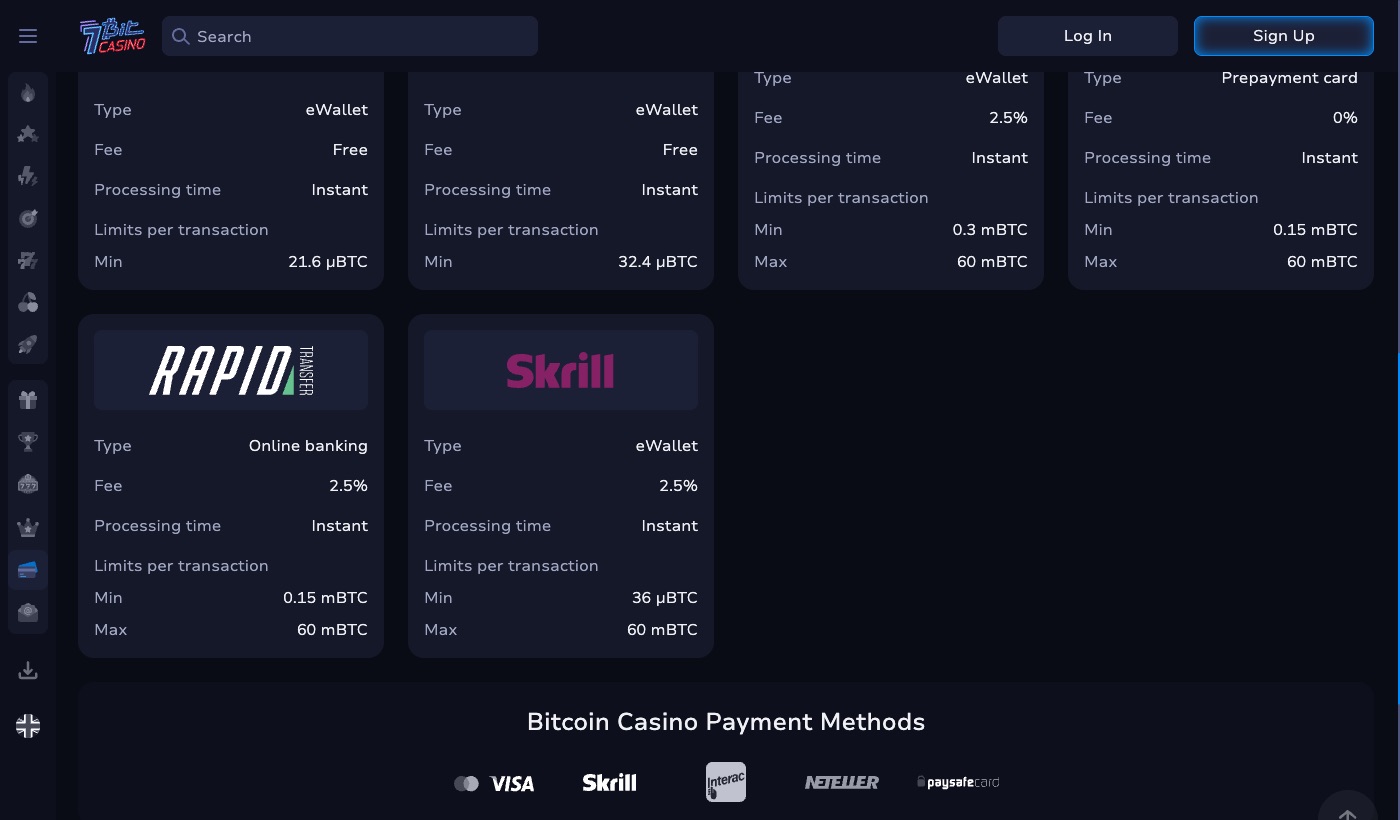This screenshot has height=820, width=1400.
Task: Change language via UK flag icon
Action: pos(28,726)
